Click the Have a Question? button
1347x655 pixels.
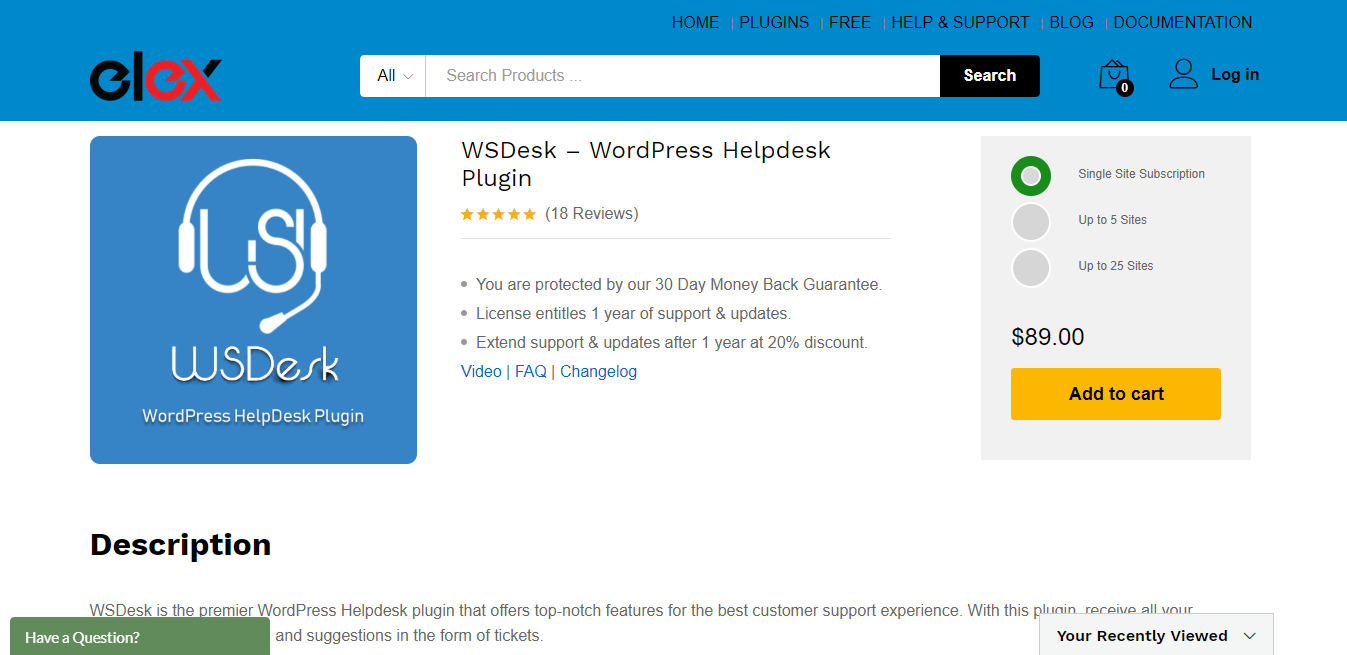coord(140,636)
